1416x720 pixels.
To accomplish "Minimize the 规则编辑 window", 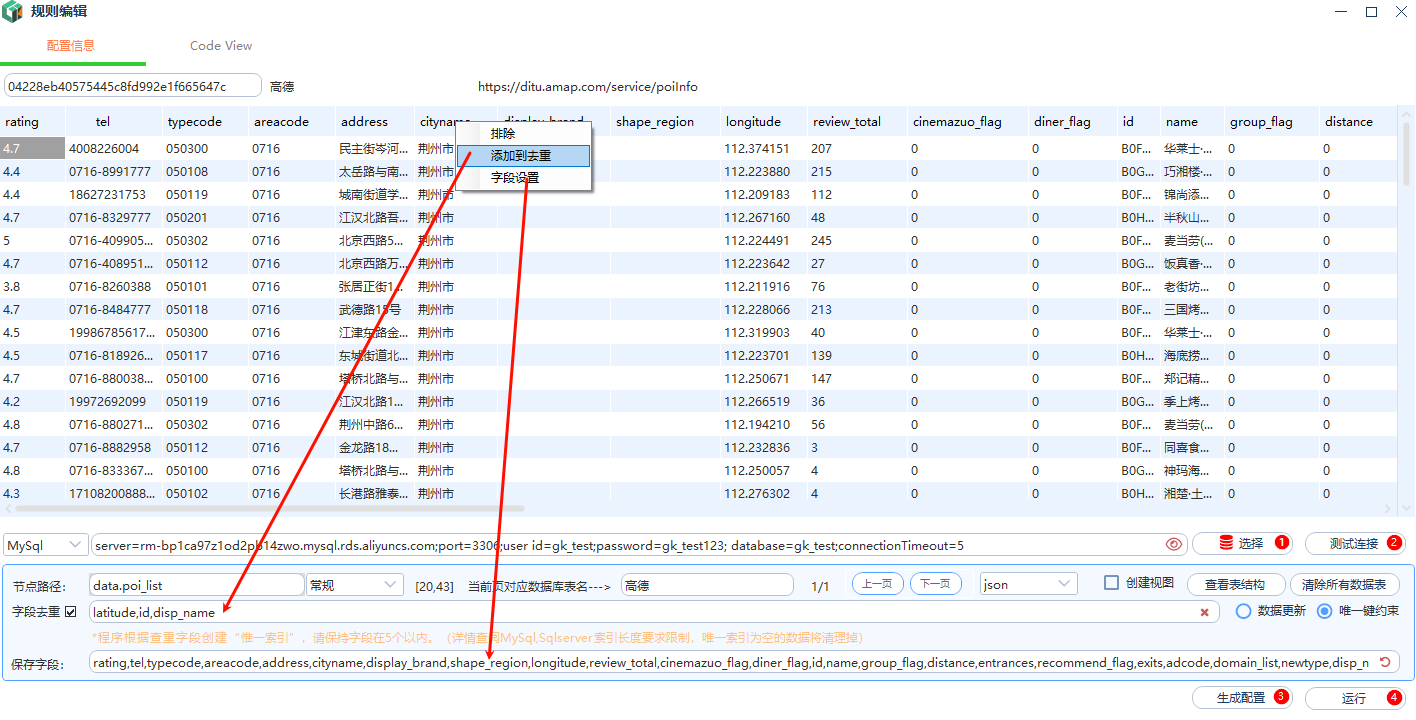I will tap(1340, 12).
